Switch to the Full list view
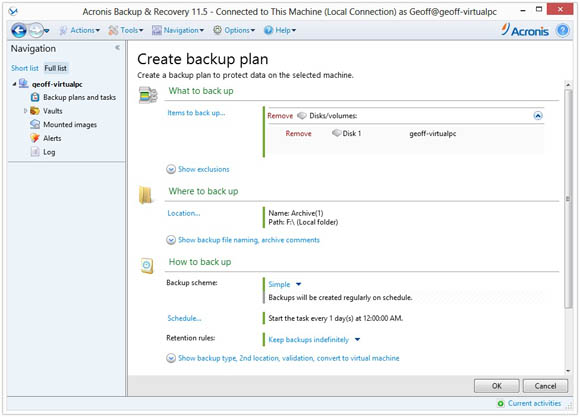 point(55,68)
